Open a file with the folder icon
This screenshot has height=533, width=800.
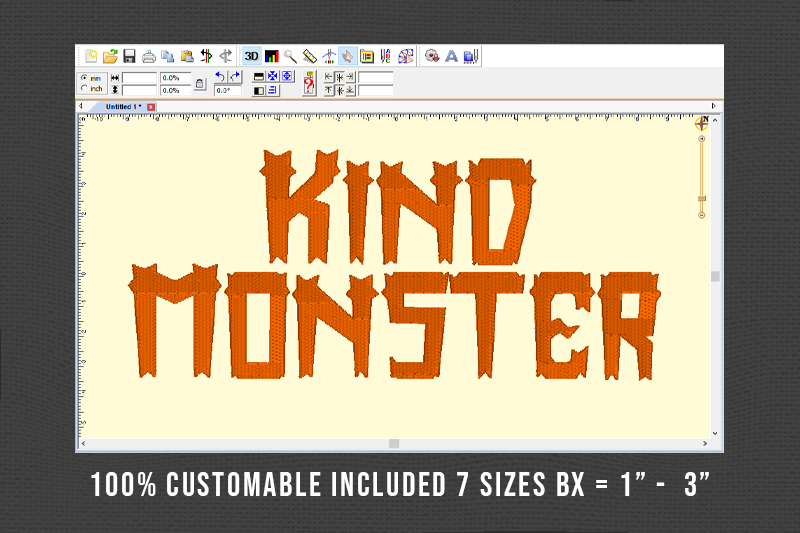(110, 56)
